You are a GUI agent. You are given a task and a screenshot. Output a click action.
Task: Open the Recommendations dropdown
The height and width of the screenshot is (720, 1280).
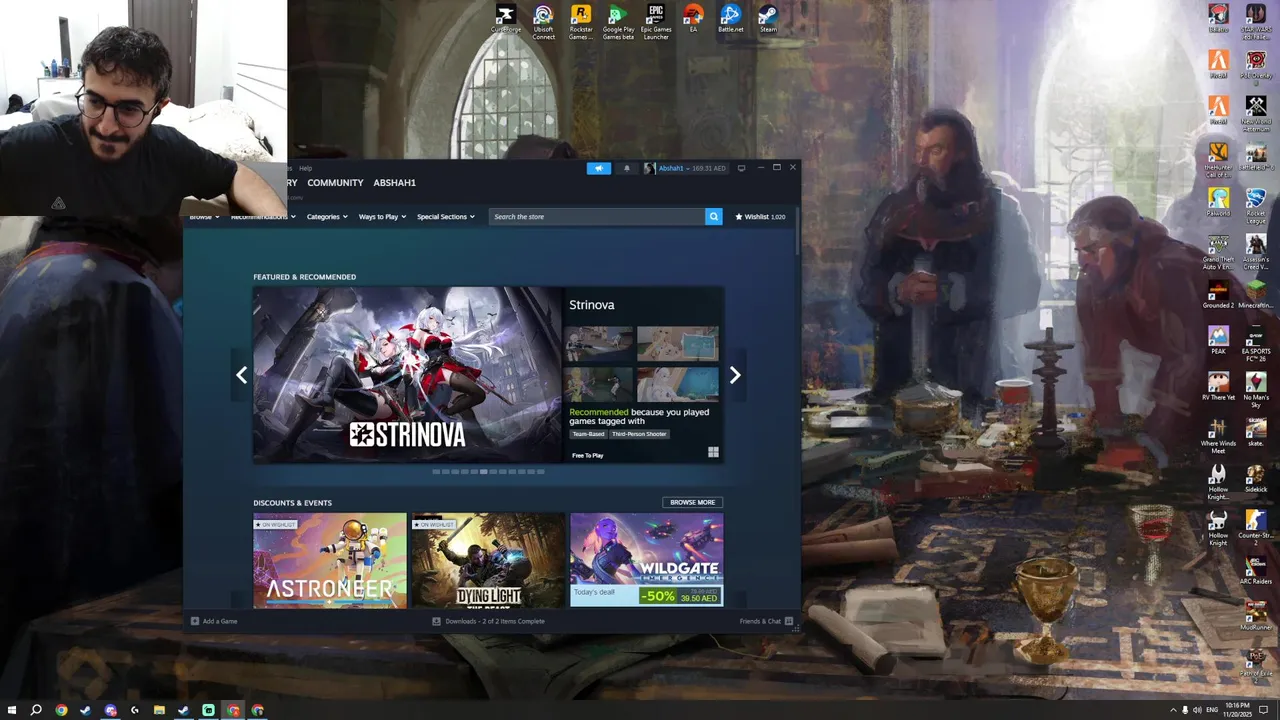(x=263, y=217)
